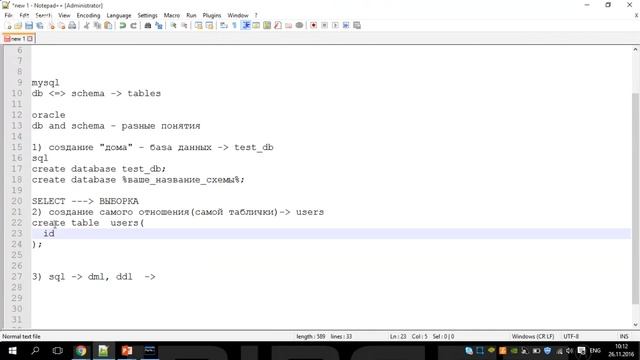640x360 pixels.
Task: Click text 'create database test_db;'
Action: click(99, 169)
